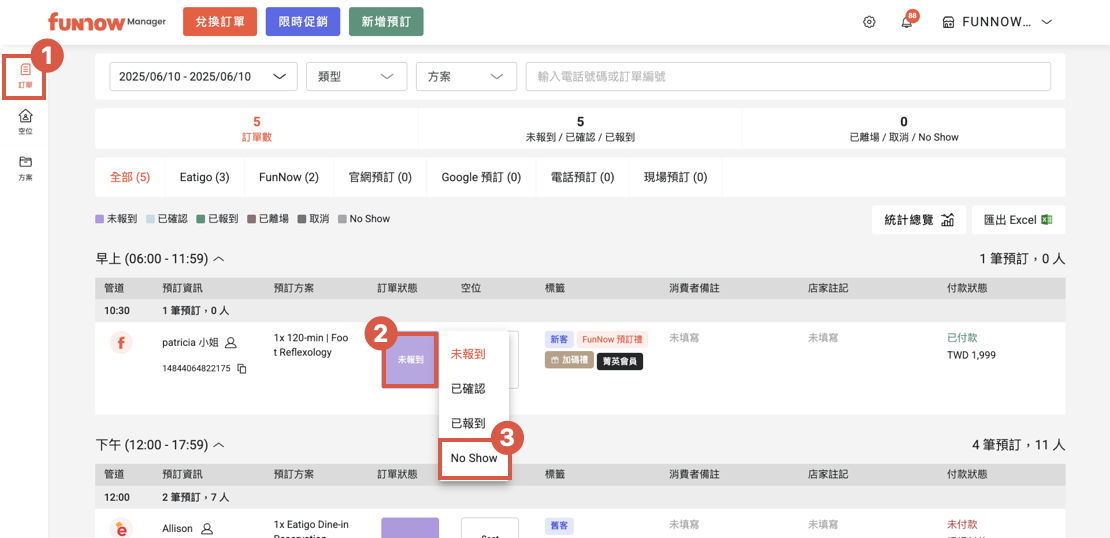Open settings gear icon in header
This screenshot has height=538, width=1110.
[869, 22]
